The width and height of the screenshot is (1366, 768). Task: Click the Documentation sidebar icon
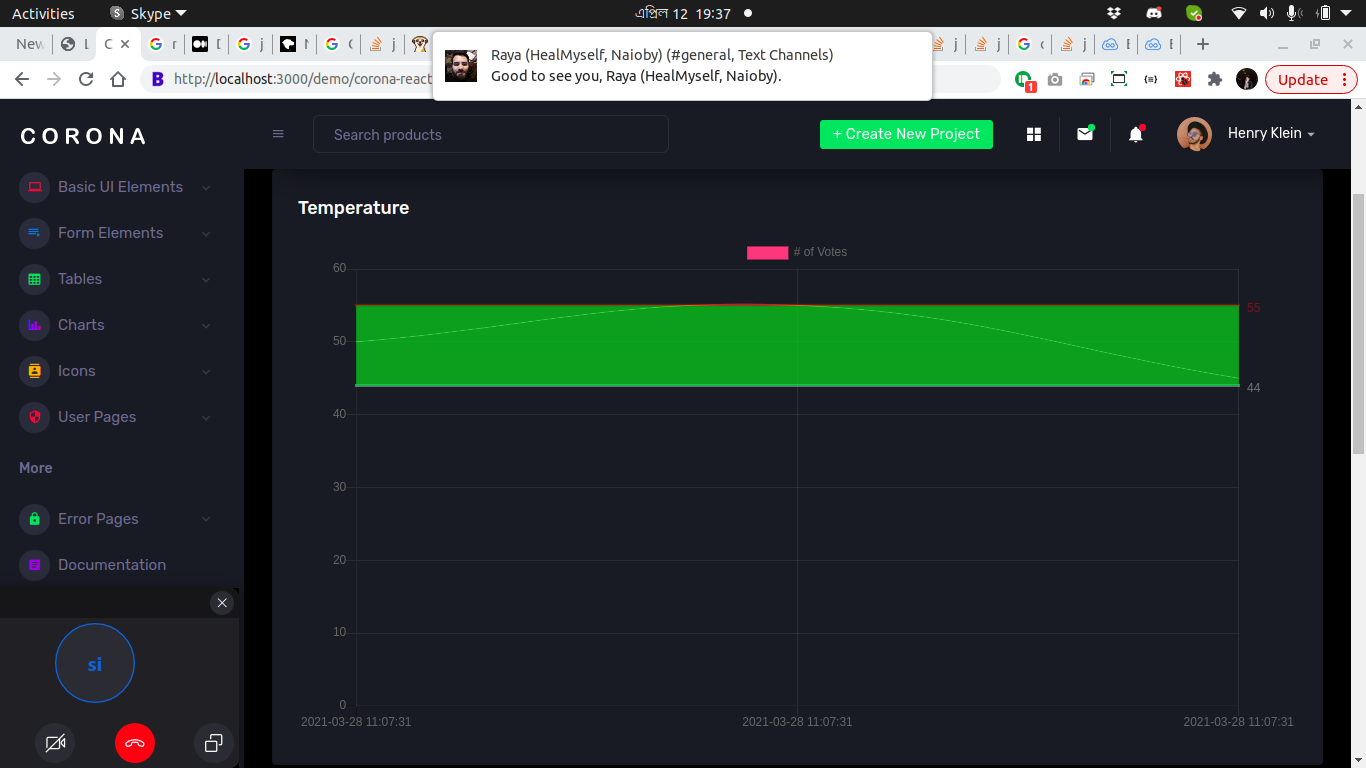[35, 565]
